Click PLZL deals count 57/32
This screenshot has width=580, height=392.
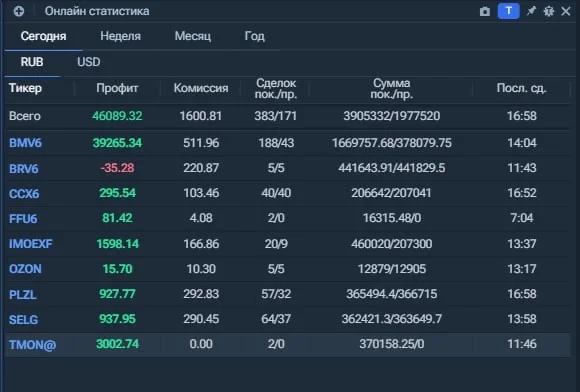[x=276, y=294]
